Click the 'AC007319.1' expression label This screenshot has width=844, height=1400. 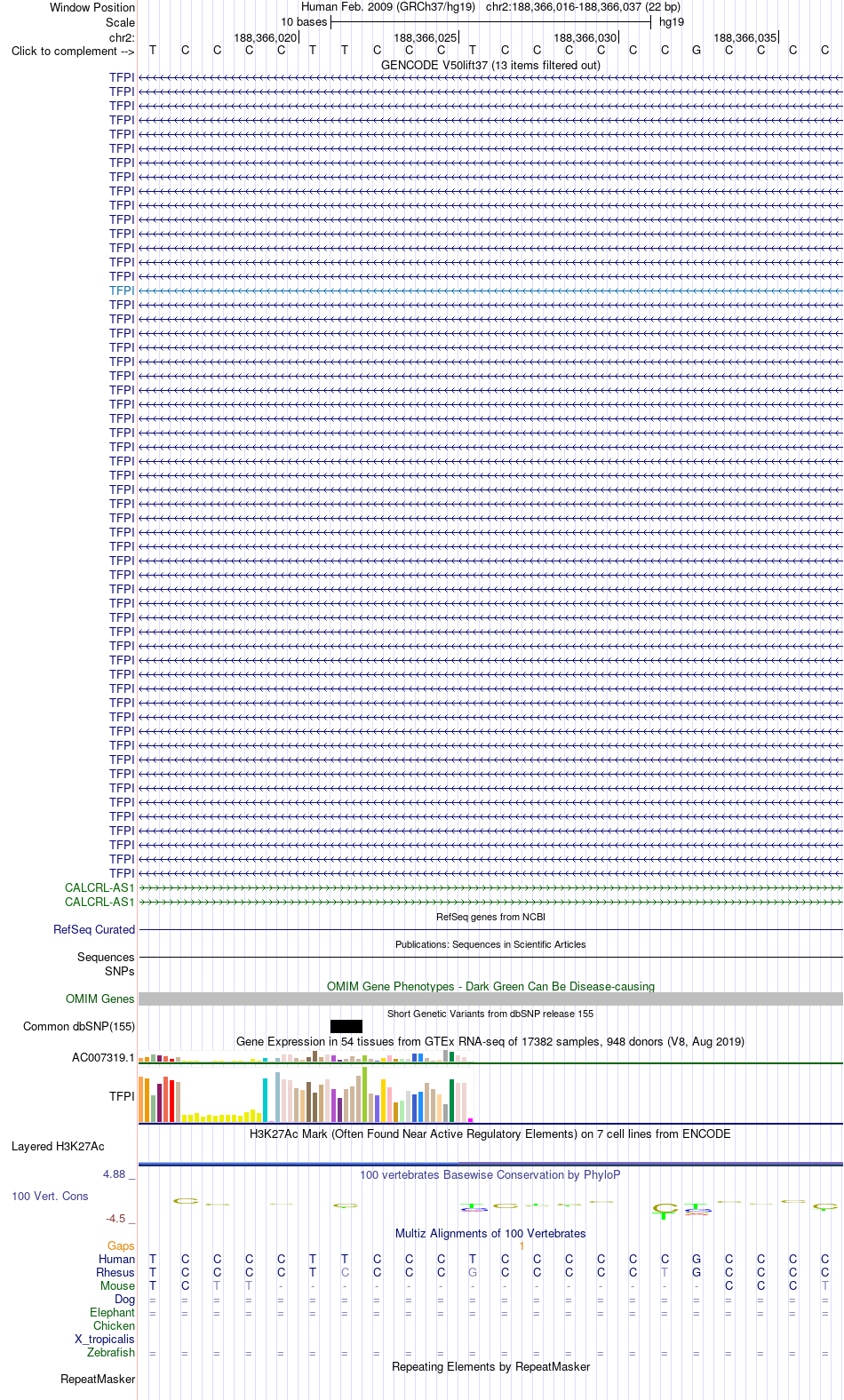click(x=103, y=1057)
